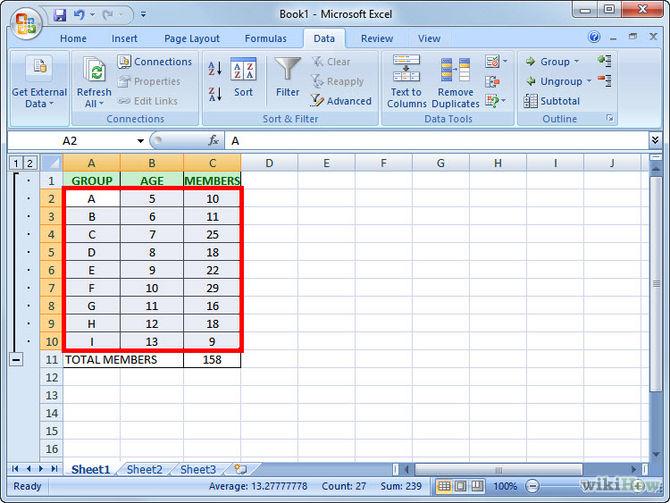Click the Insert Function fx icon
The image size is (670, 503).
213,140
